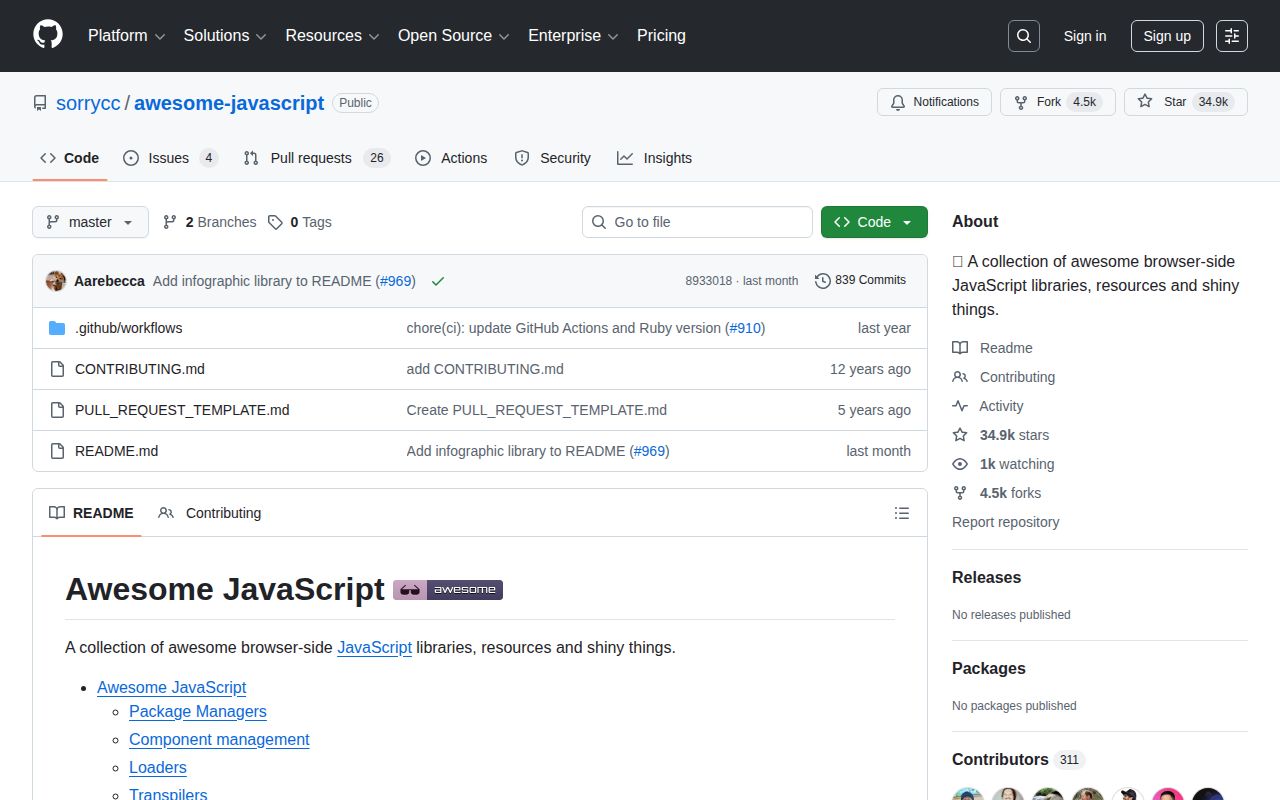The height and width of the screenshot is (800, 1280).
Task: Open the command palette icon beside Sign up
Action: (1231, 36)
